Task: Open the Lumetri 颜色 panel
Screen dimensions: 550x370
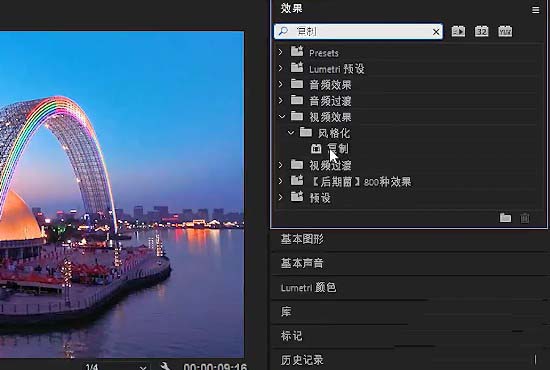Action: 308,288
